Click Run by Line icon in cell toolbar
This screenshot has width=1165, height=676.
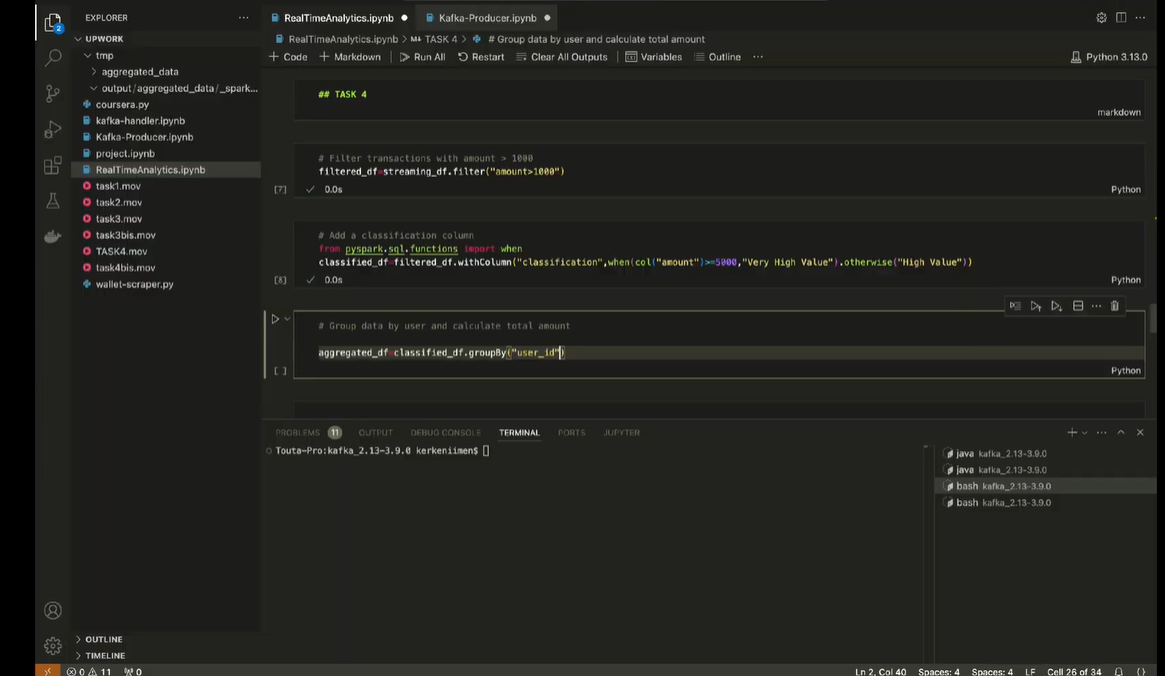[x=1015, y=306]
